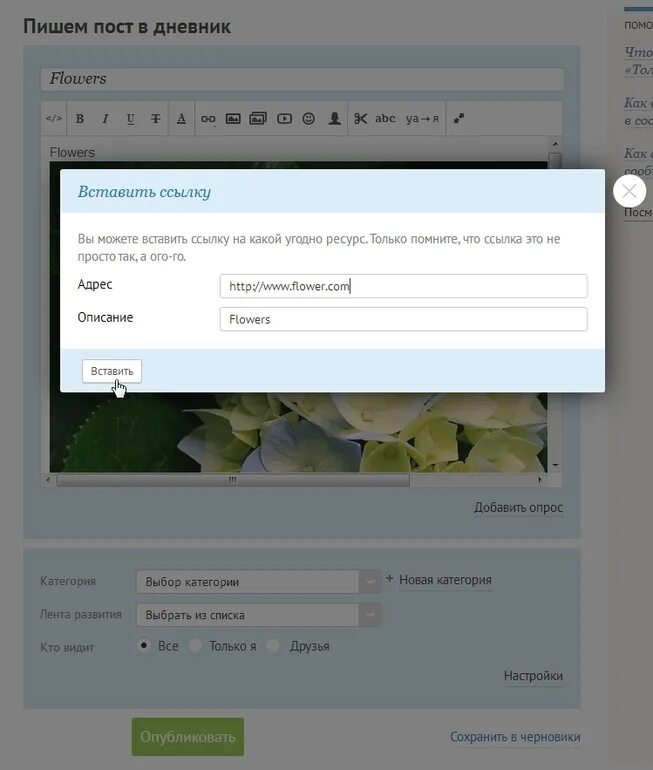
Task: Click the abc spellcheck tool
Action: 385,118
